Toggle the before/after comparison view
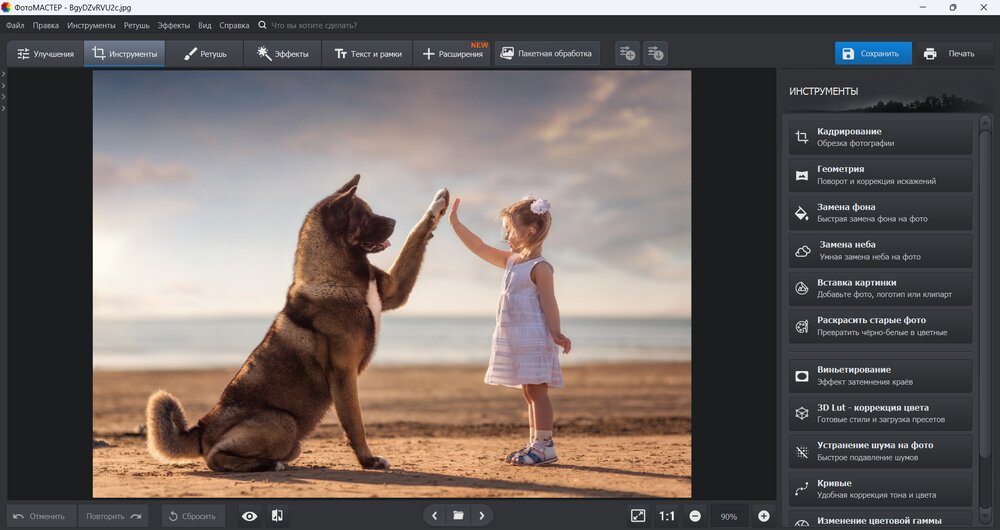Screen dimensions: 1000x530 (x=277, y=516)
